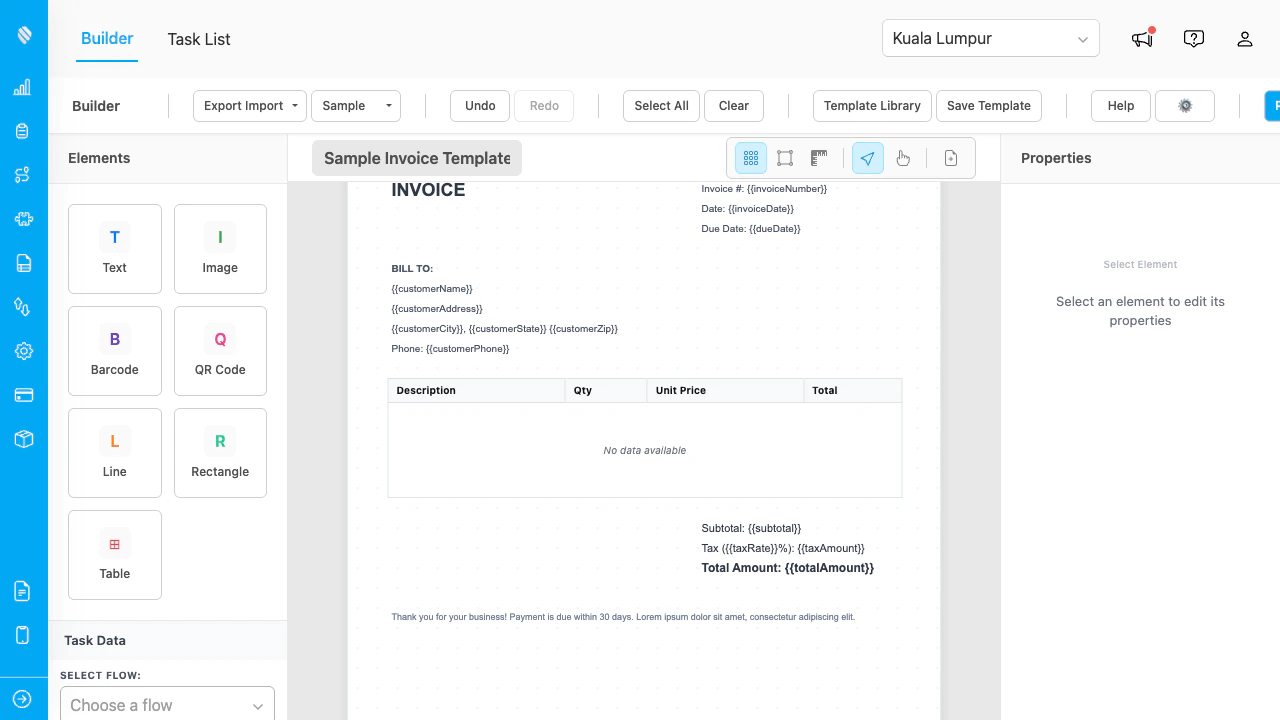Click the ruler measurement icon
Image resolution: width=1280 pixels, height=720 pixels.
pos(818,158)
